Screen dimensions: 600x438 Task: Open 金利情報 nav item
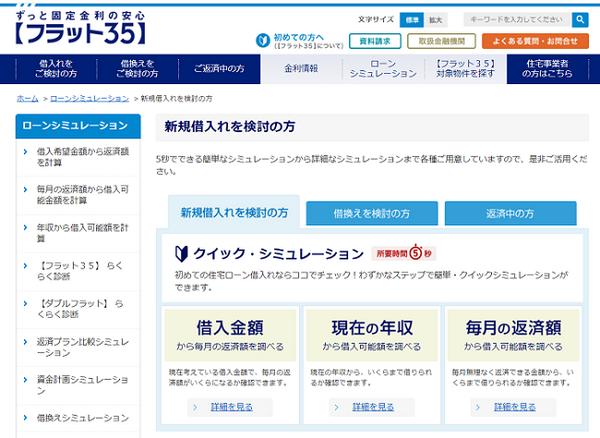pyautogui.click(x=301, y=69)
